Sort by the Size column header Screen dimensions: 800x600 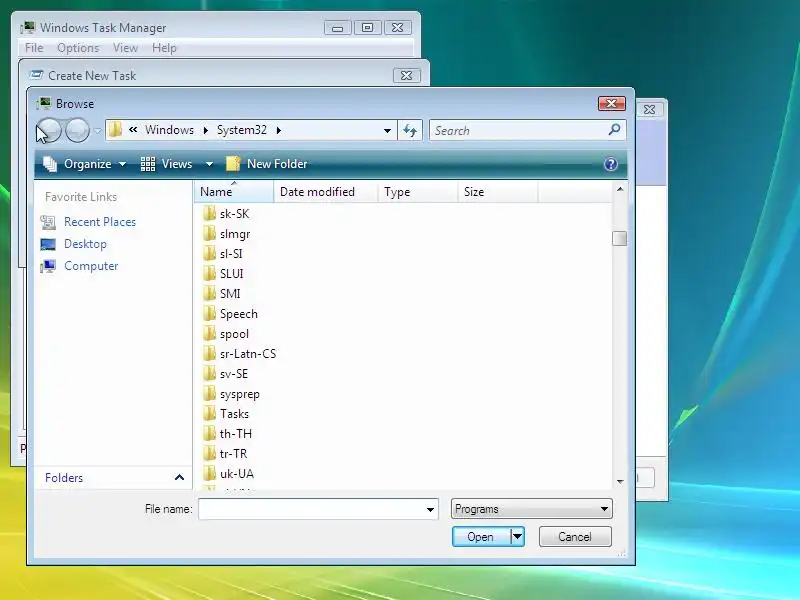(x=498, y=192)
